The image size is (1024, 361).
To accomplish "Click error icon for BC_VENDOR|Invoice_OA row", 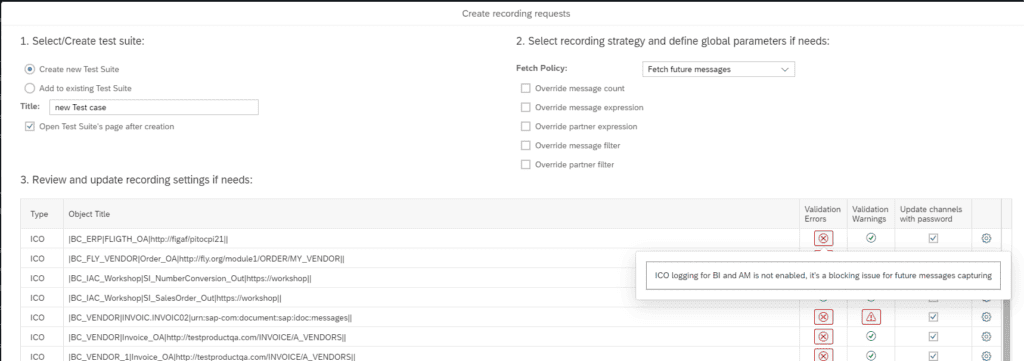I will coord(823,337).
